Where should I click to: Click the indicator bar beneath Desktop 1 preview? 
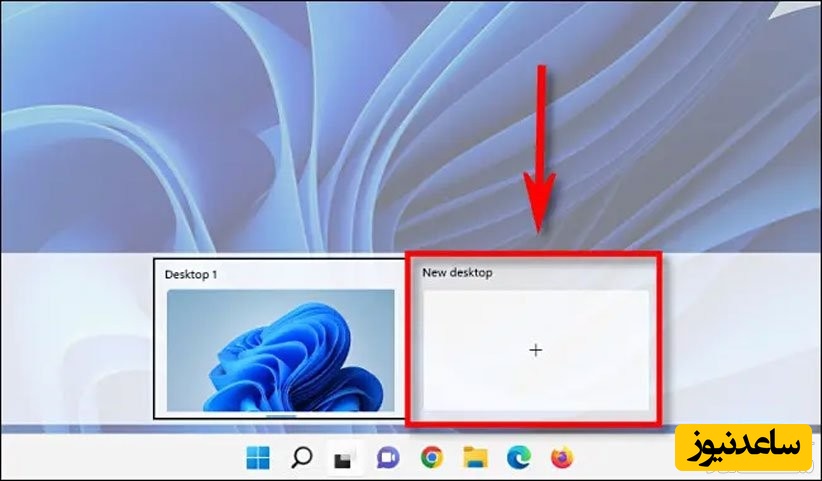pos(280,413)
